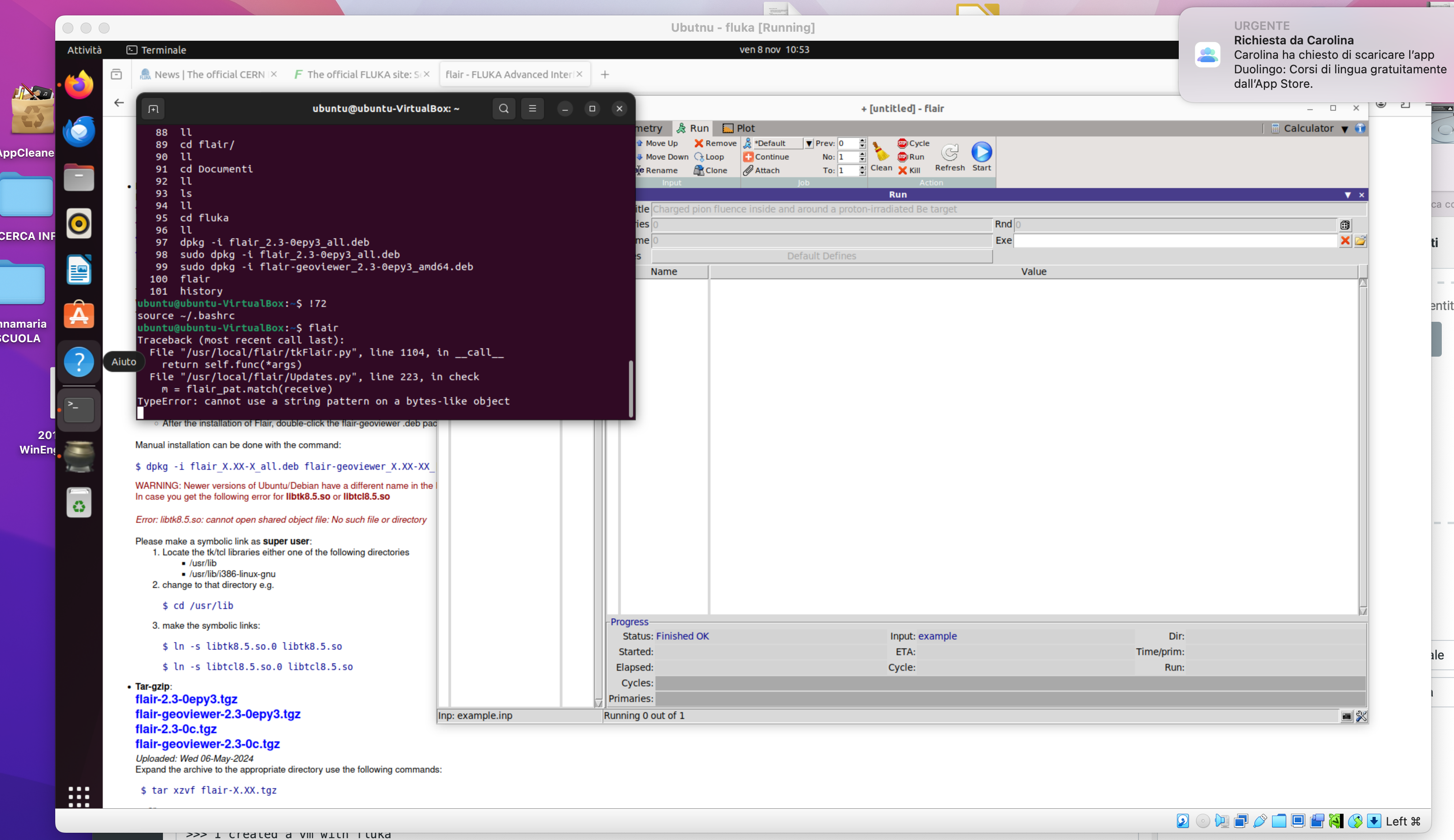Click the VirtualBox hard disk status icon
The width and height of the screenshot is (1454, 840).
(1183, 821)
